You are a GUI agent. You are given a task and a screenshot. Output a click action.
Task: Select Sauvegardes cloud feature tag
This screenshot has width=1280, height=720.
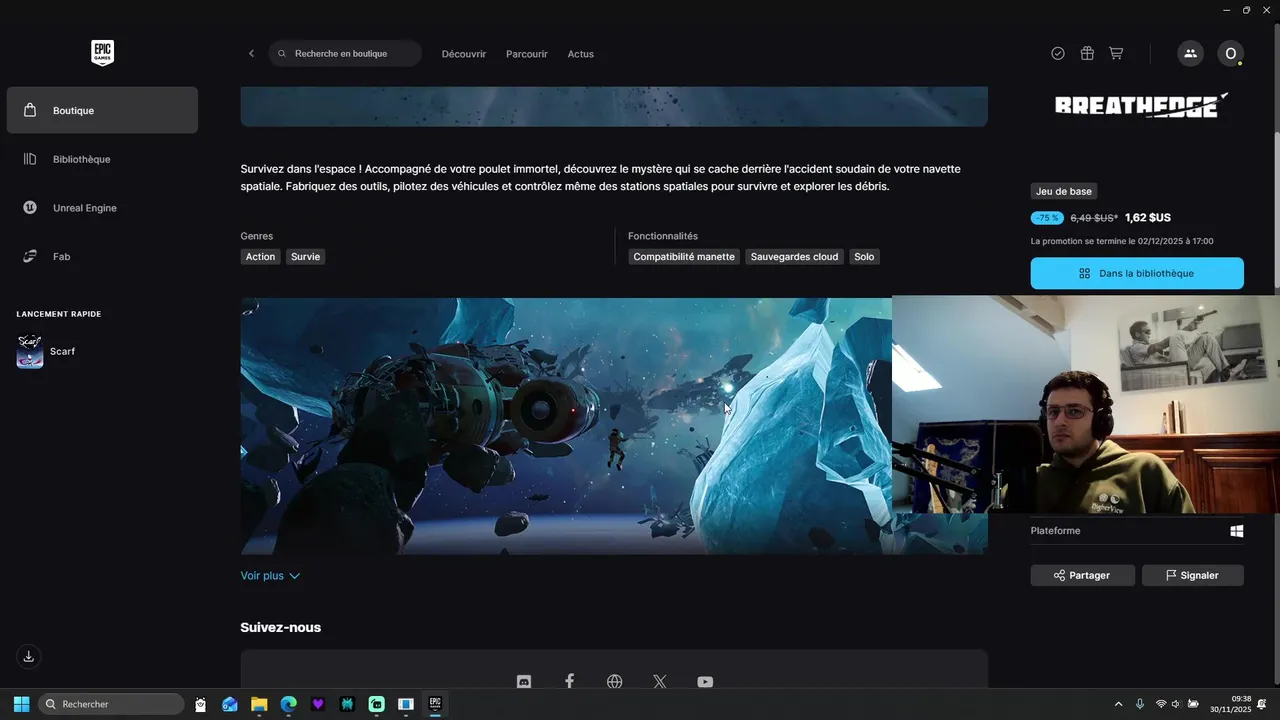(x=794, y=257)
